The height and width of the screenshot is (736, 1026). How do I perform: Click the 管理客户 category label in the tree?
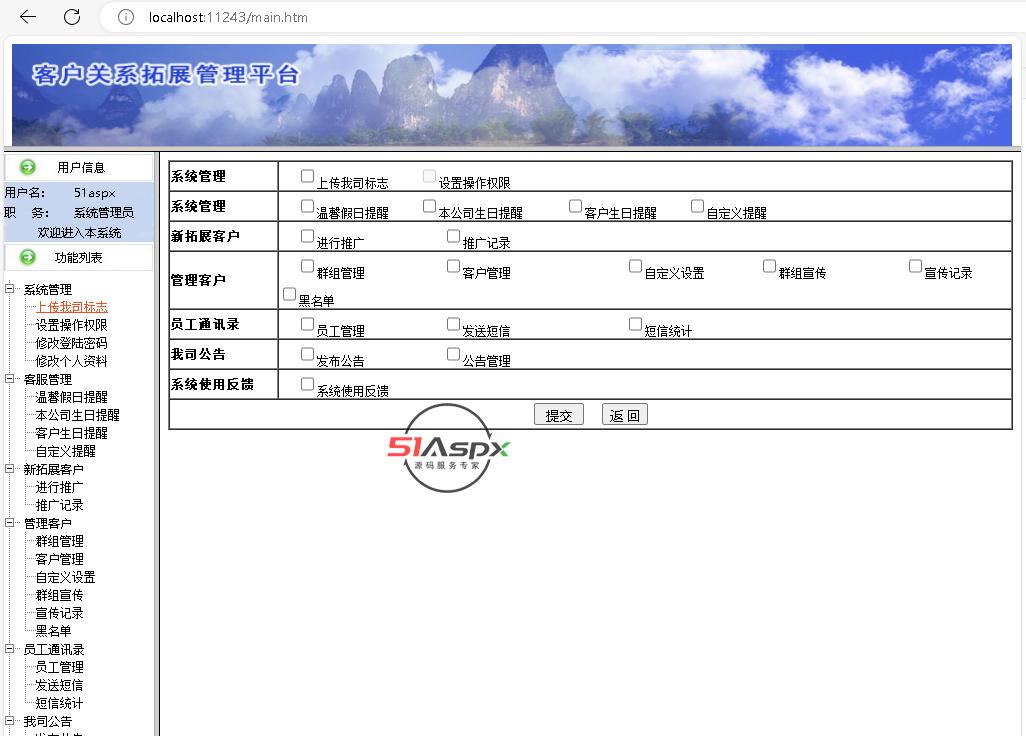(x=48, y=523)
